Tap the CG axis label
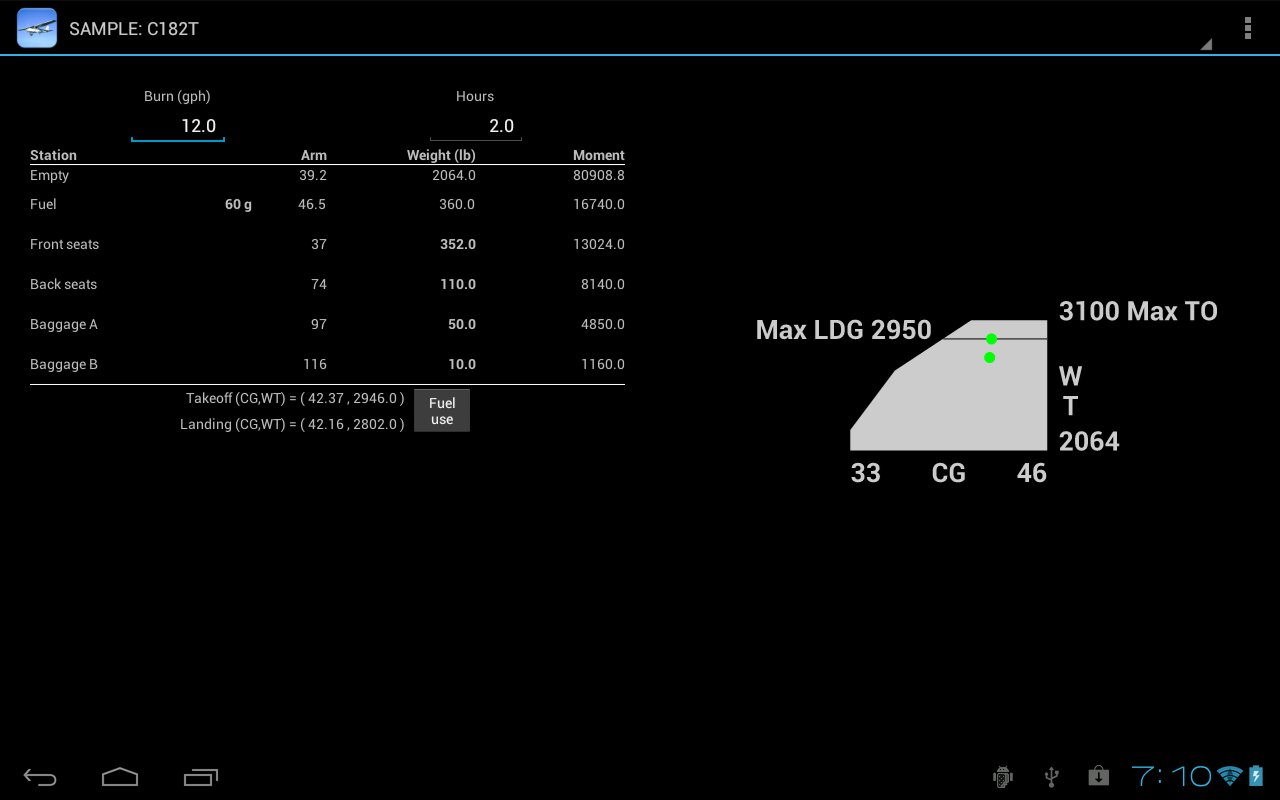The height and width of the screenshot is (800, 1280). click(949, 473)
